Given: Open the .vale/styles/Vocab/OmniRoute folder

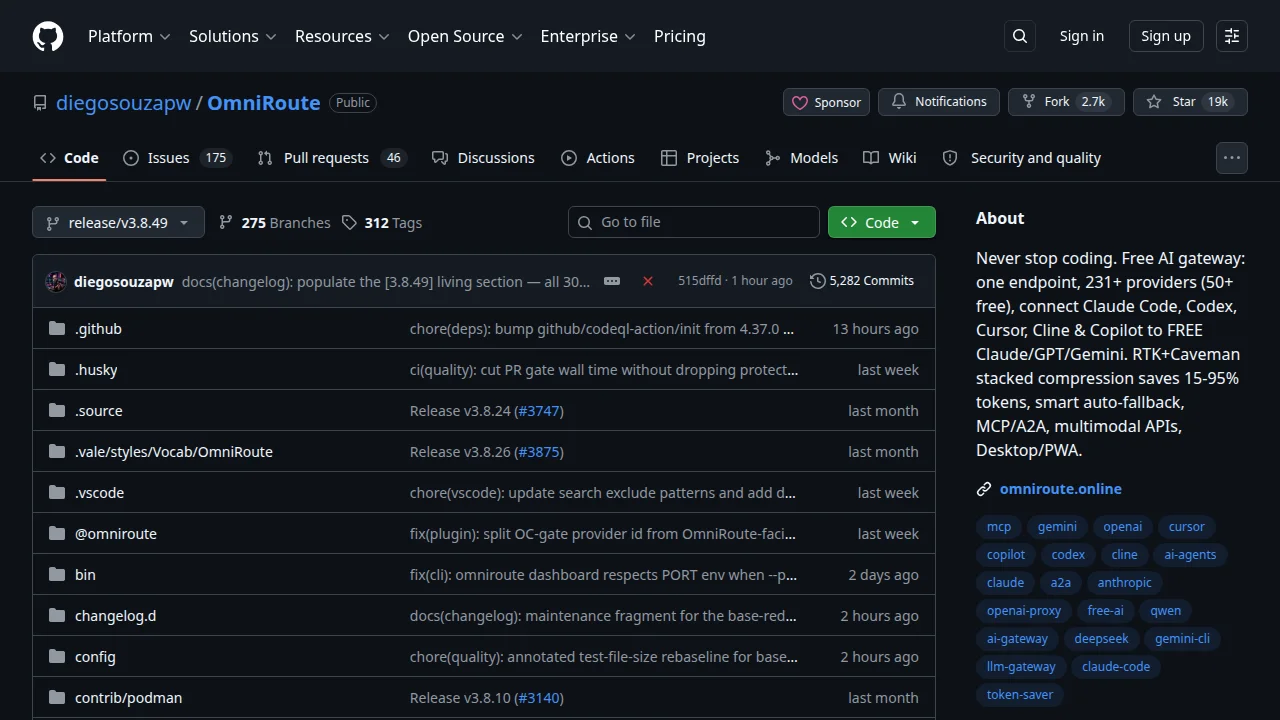Looking at the screenshot, I should click(174, 452).
